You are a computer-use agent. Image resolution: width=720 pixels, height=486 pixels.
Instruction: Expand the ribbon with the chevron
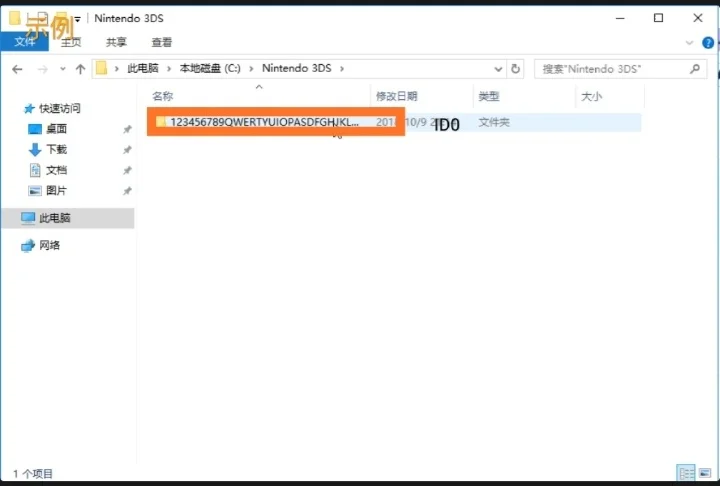(689, 42)
